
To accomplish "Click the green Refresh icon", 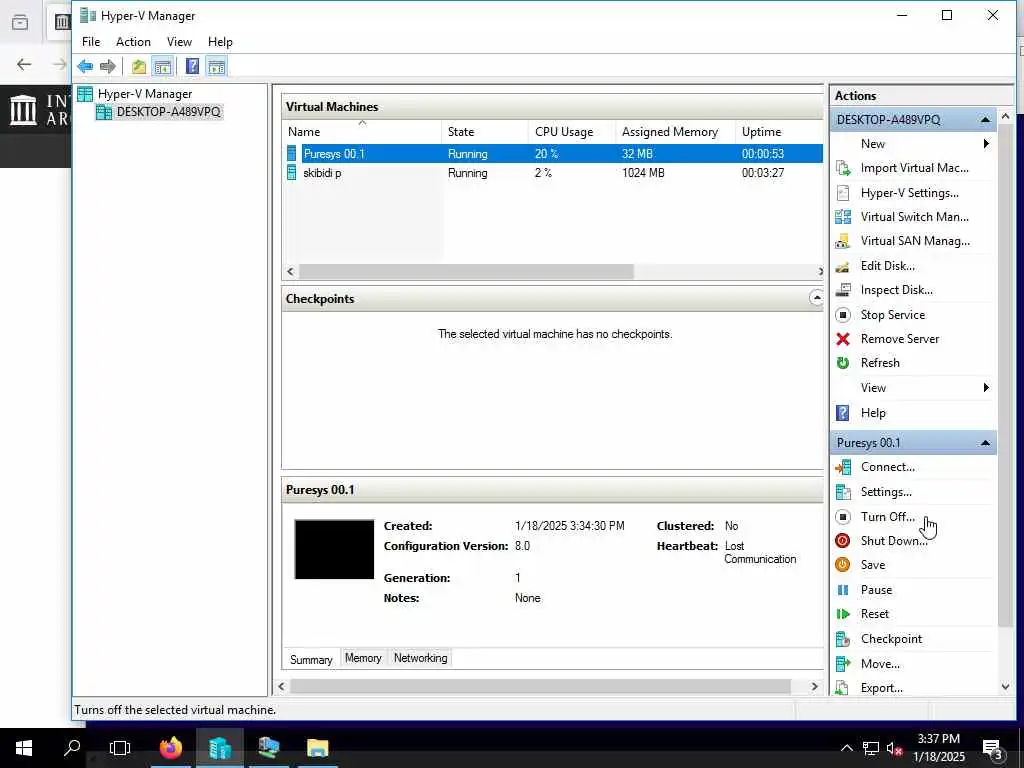I will tap(843, 363).
